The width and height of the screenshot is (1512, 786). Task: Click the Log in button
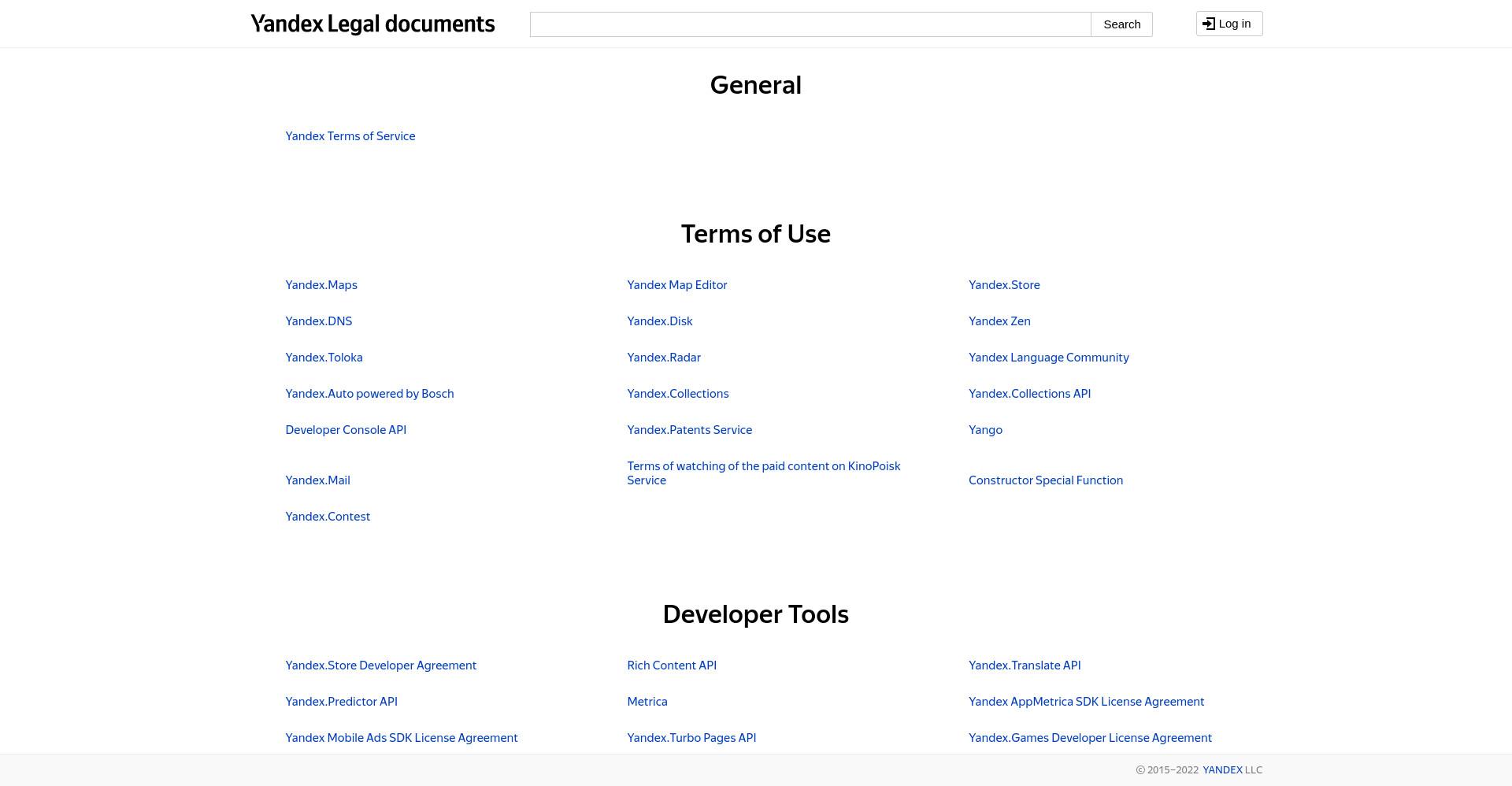[x=1228, y=24]
